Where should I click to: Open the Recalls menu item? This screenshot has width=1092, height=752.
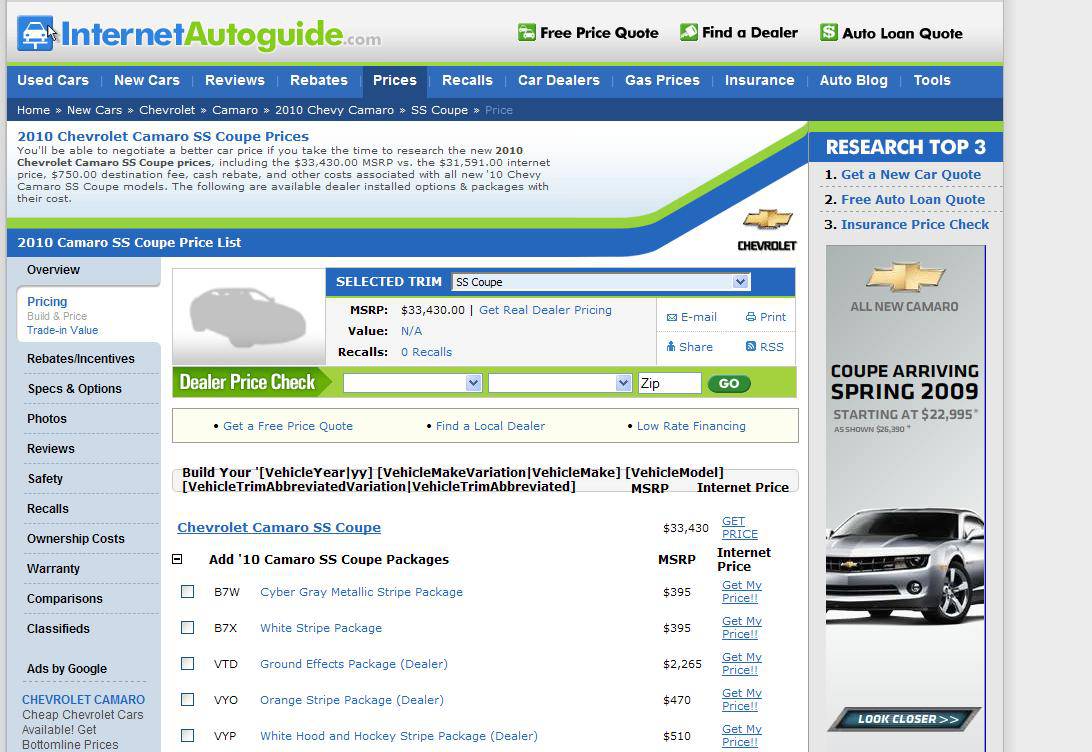pyautogui.click(x=467, y=80)
